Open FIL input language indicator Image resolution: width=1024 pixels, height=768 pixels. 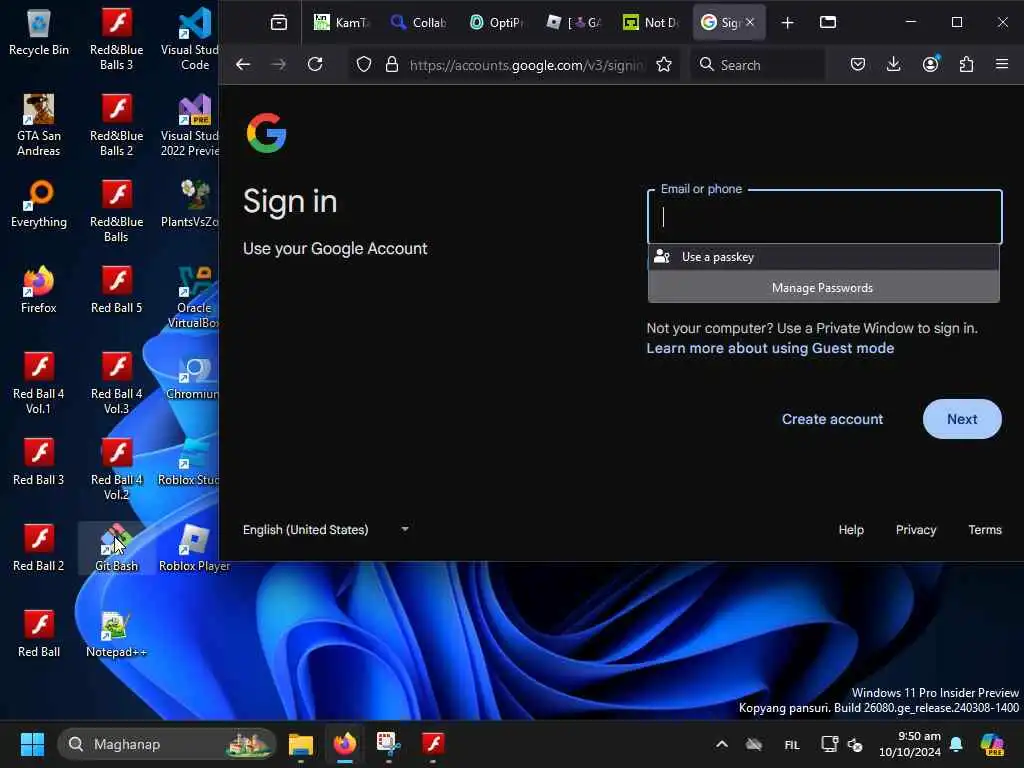(x=792, y=744)
